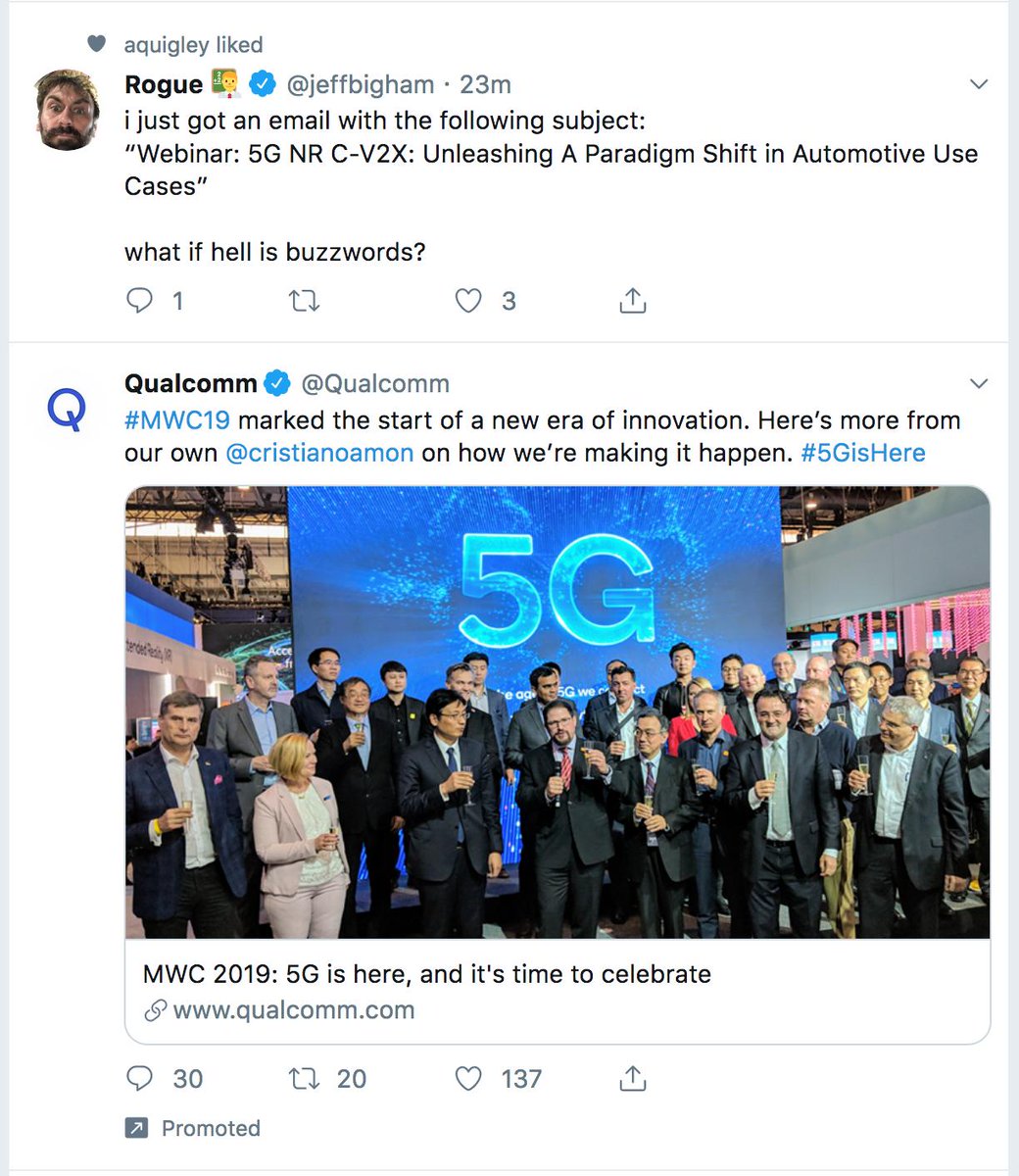Open the Qualcomm account name
The image size is (1019, 1176).
(x=191, y=383)
